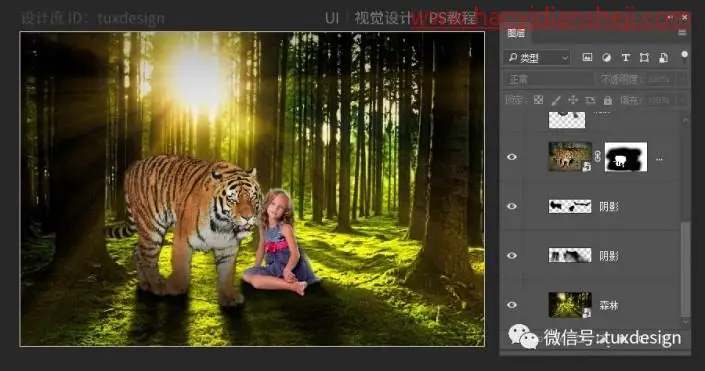Filter layers by adjustment layers icon
Viewport: 705px width, 371px height.
click(606, 58)
